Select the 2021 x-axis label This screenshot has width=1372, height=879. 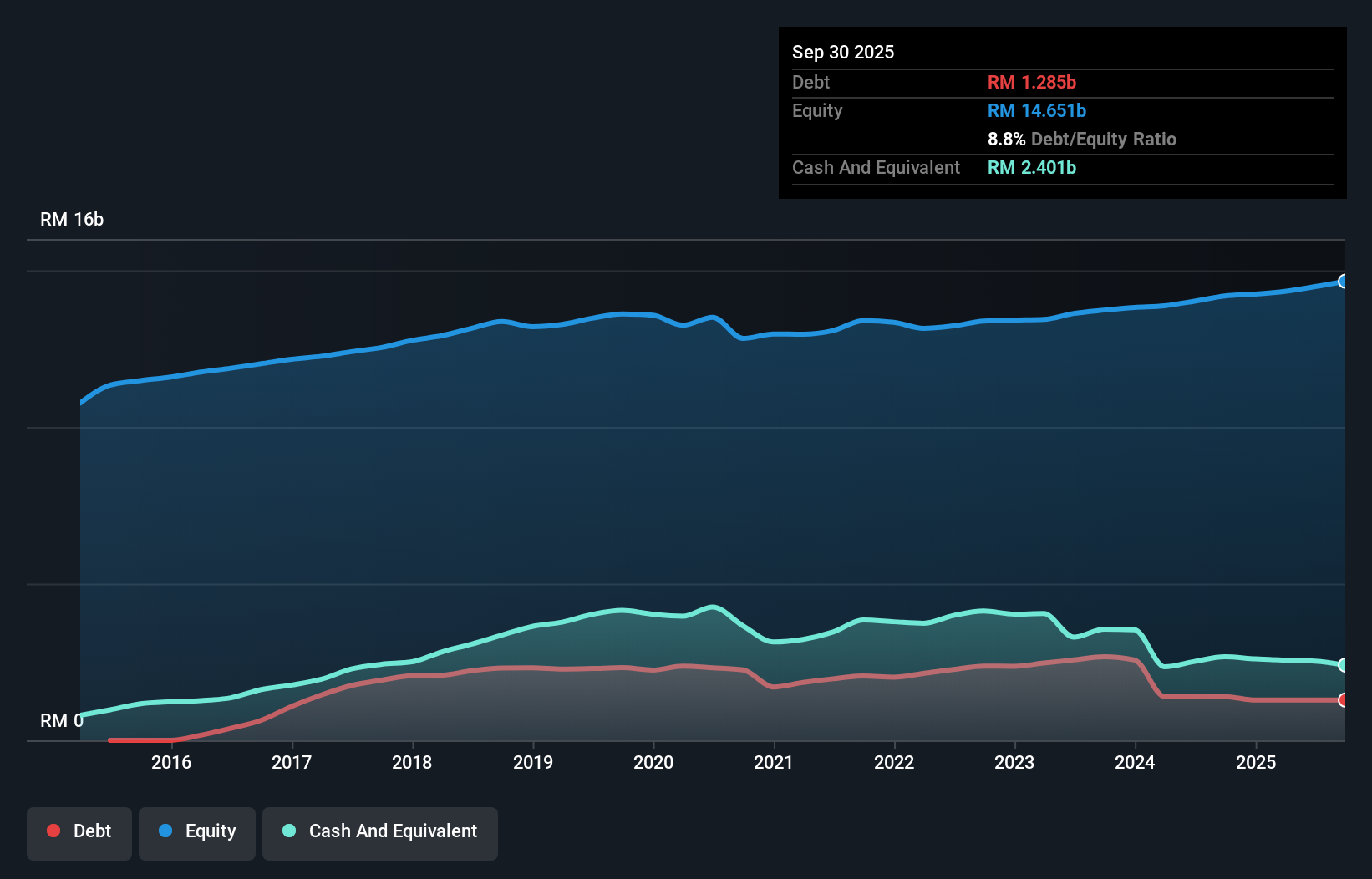(x=774, y=762)
